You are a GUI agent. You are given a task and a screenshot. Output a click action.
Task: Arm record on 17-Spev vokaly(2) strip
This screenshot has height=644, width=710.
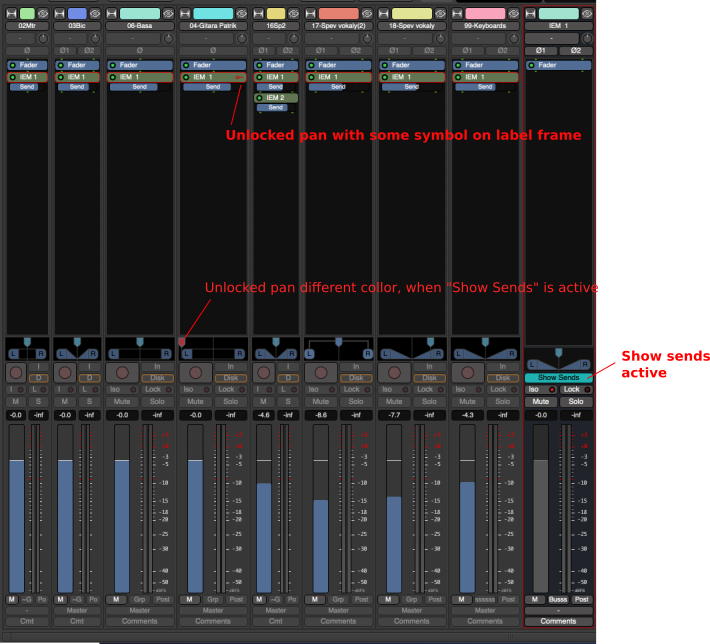pyautogui.click(x=320, y=372)
